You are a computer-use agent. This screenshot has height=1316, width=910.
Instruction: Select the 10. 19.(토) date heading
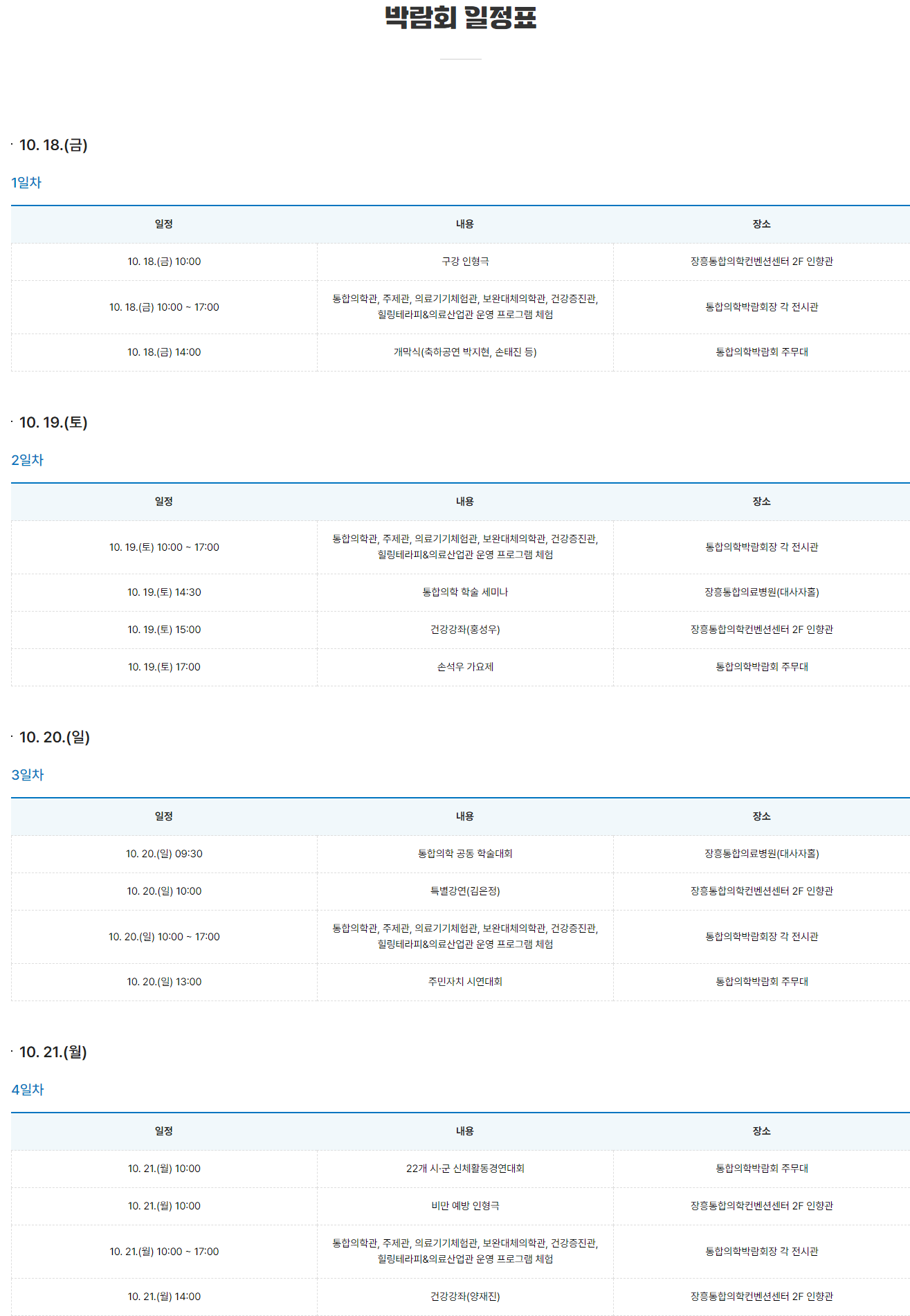(53, 422)
